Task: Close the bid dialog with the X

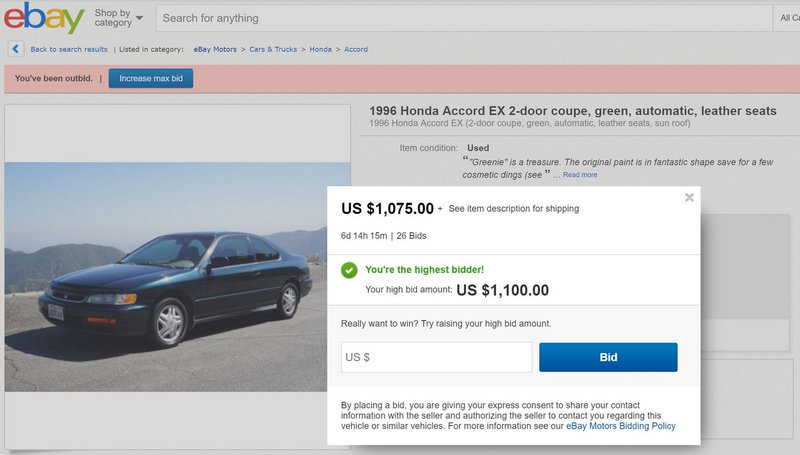Action: click(x=689, y=198)
